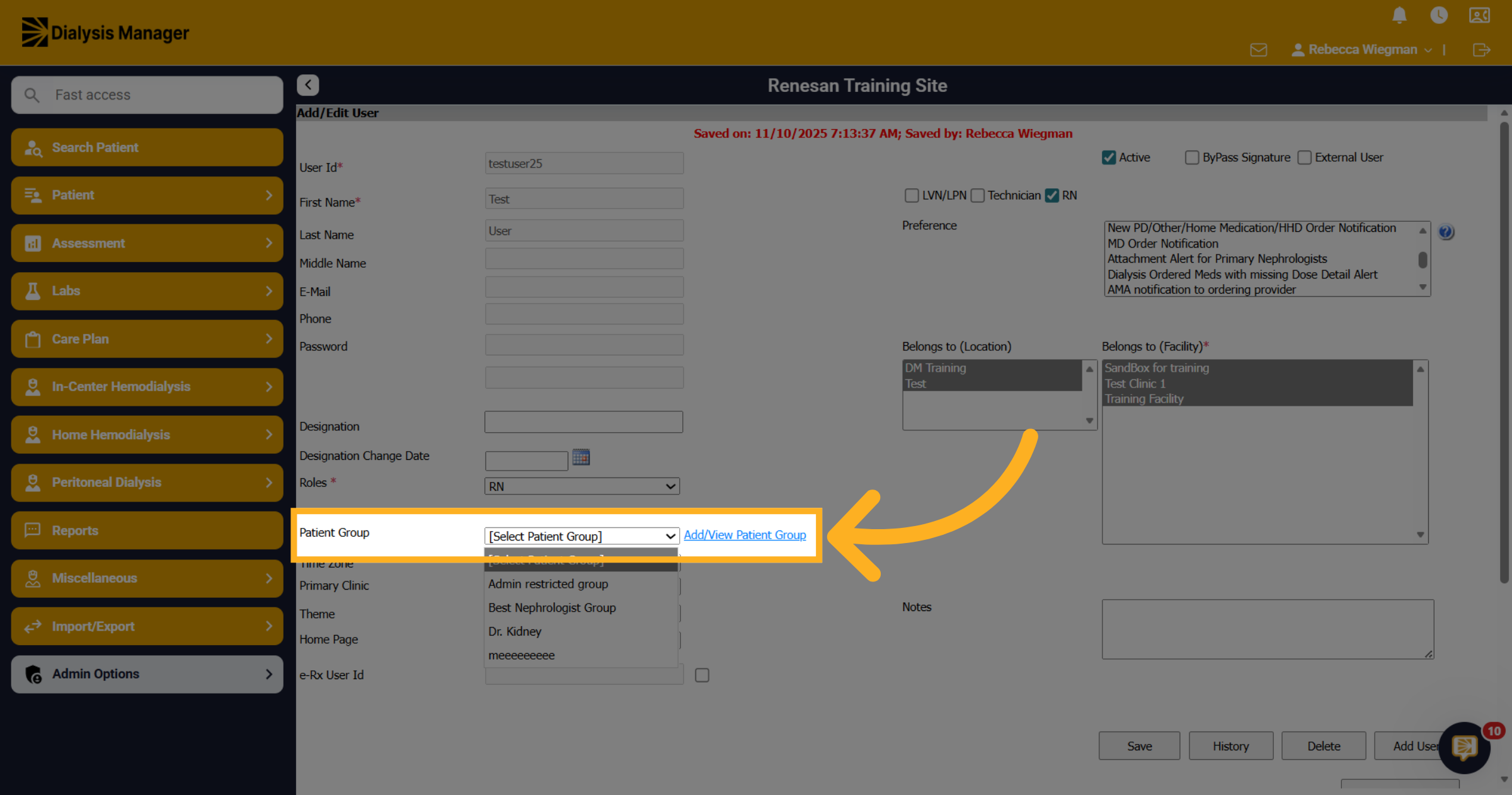Open the chat support bubble icon
Viewport: 1512px width, 795px height.
tap(1464, 748)
